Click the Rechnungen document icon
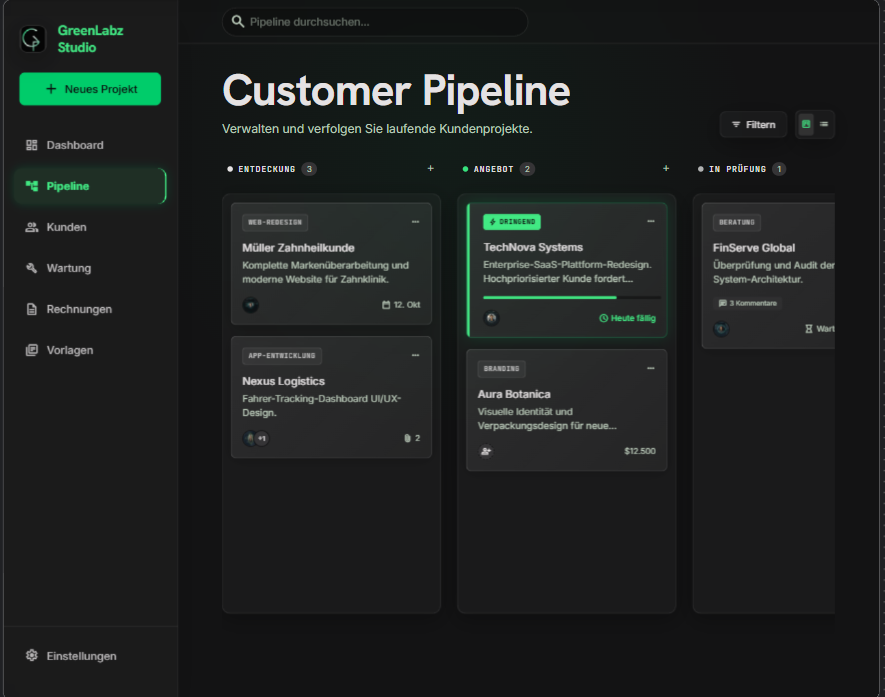Screen dimensions: 885x697 [x=32, y=309]
